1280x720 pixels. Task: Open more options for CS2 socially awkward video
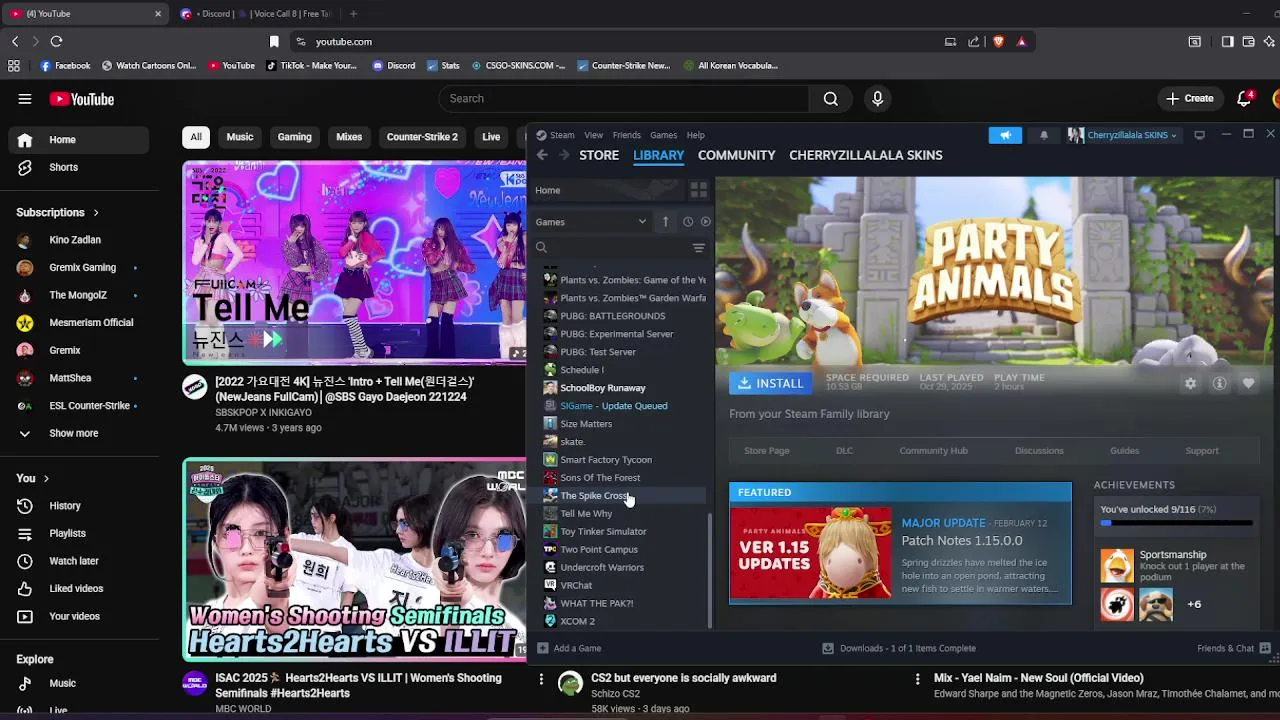917,680
